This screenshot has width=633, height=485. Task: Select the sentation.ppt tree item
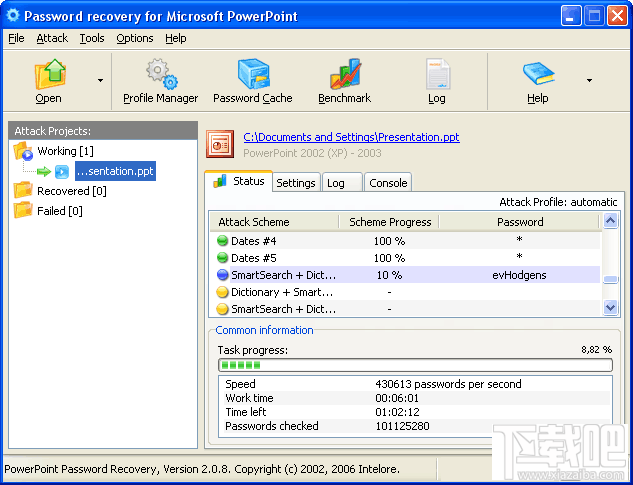tap(115, 171)
